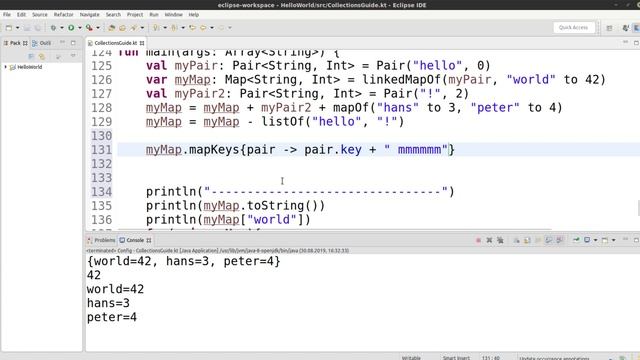Click line number 131 in the gutter

tap(101, 150)
